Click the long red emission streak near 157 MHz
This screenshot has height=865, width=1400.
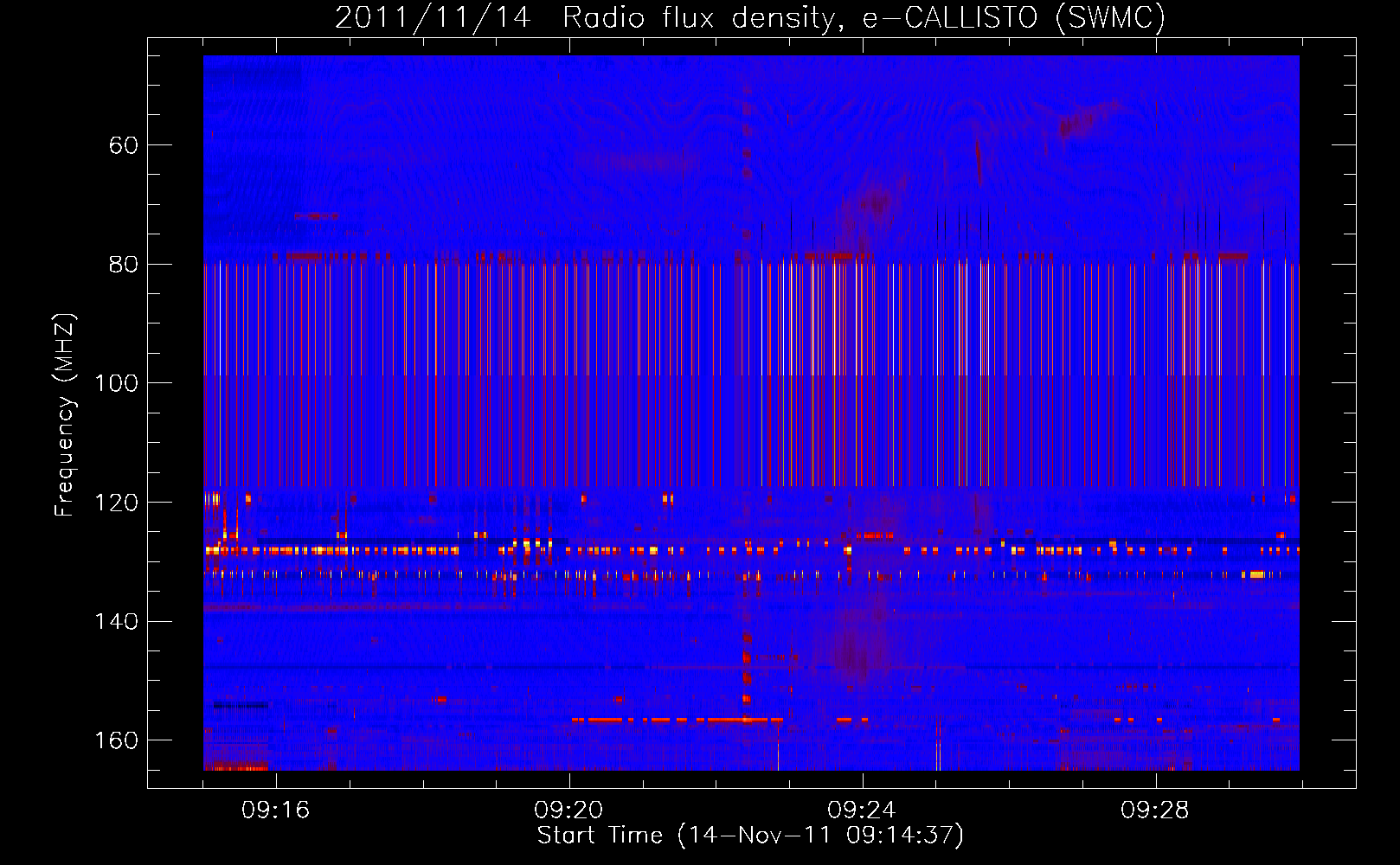678,720
